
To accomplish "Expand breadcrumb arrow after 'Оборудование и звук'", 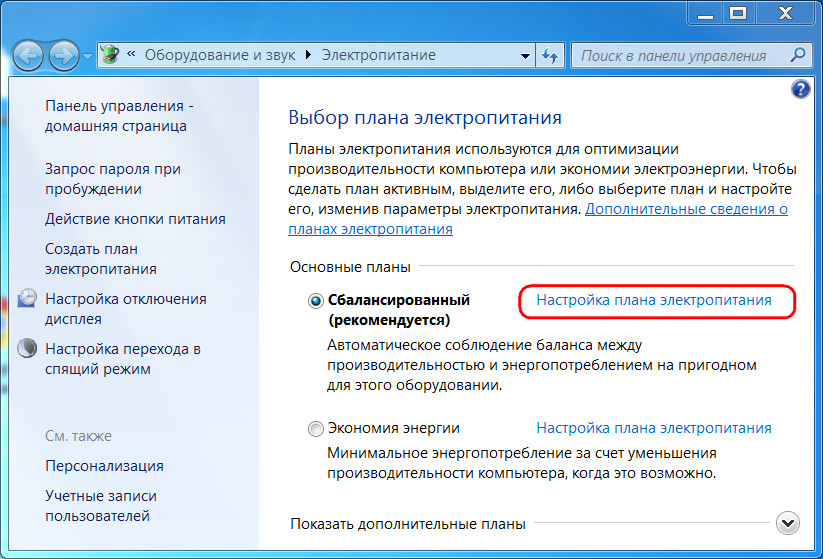I will 308,55.
